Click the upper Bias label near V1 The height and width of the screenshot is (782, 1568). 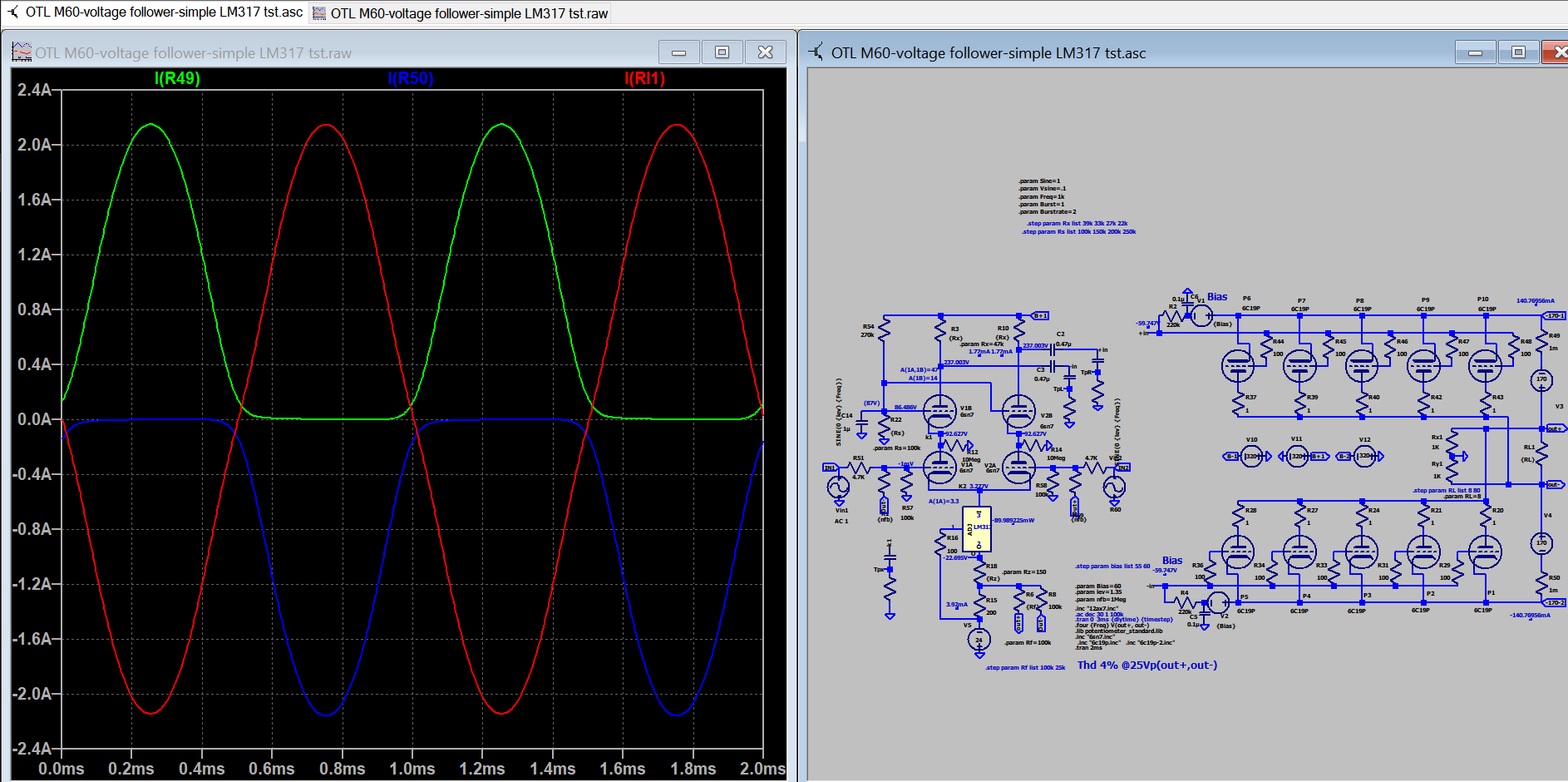tap(1217, 297)
